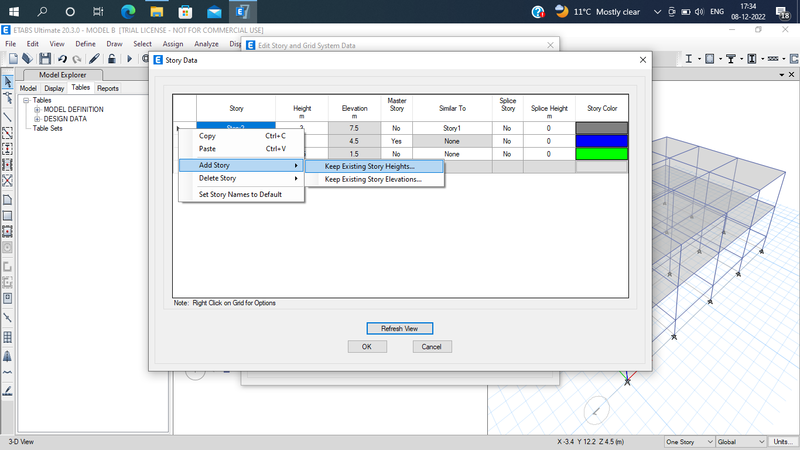Viewport: 800px width, 450px height.
Task: Choose Set Story Names to Default
Action: 241,194
